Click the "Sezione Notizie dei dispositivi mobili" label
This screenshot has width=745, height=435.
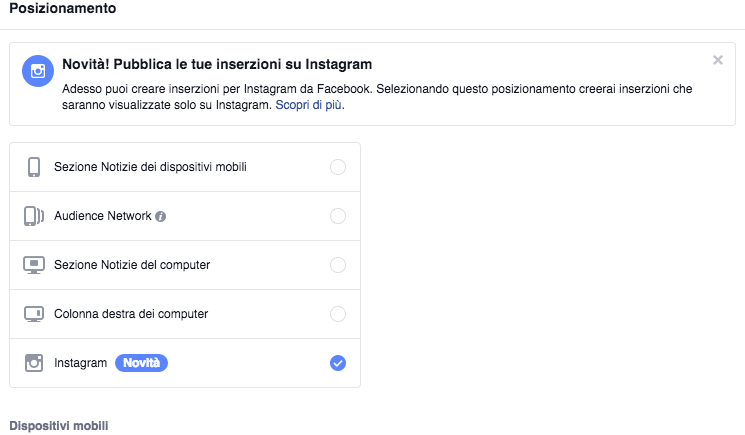(x=150, y=167)
